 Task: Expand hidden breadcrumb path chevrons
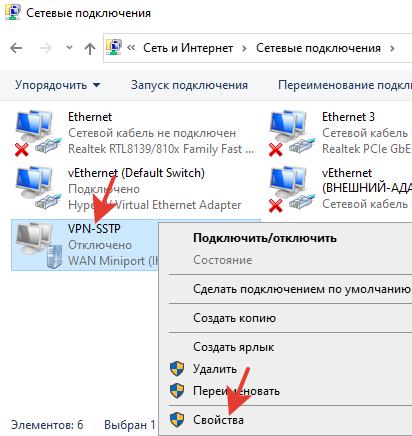tap(131, 48)
